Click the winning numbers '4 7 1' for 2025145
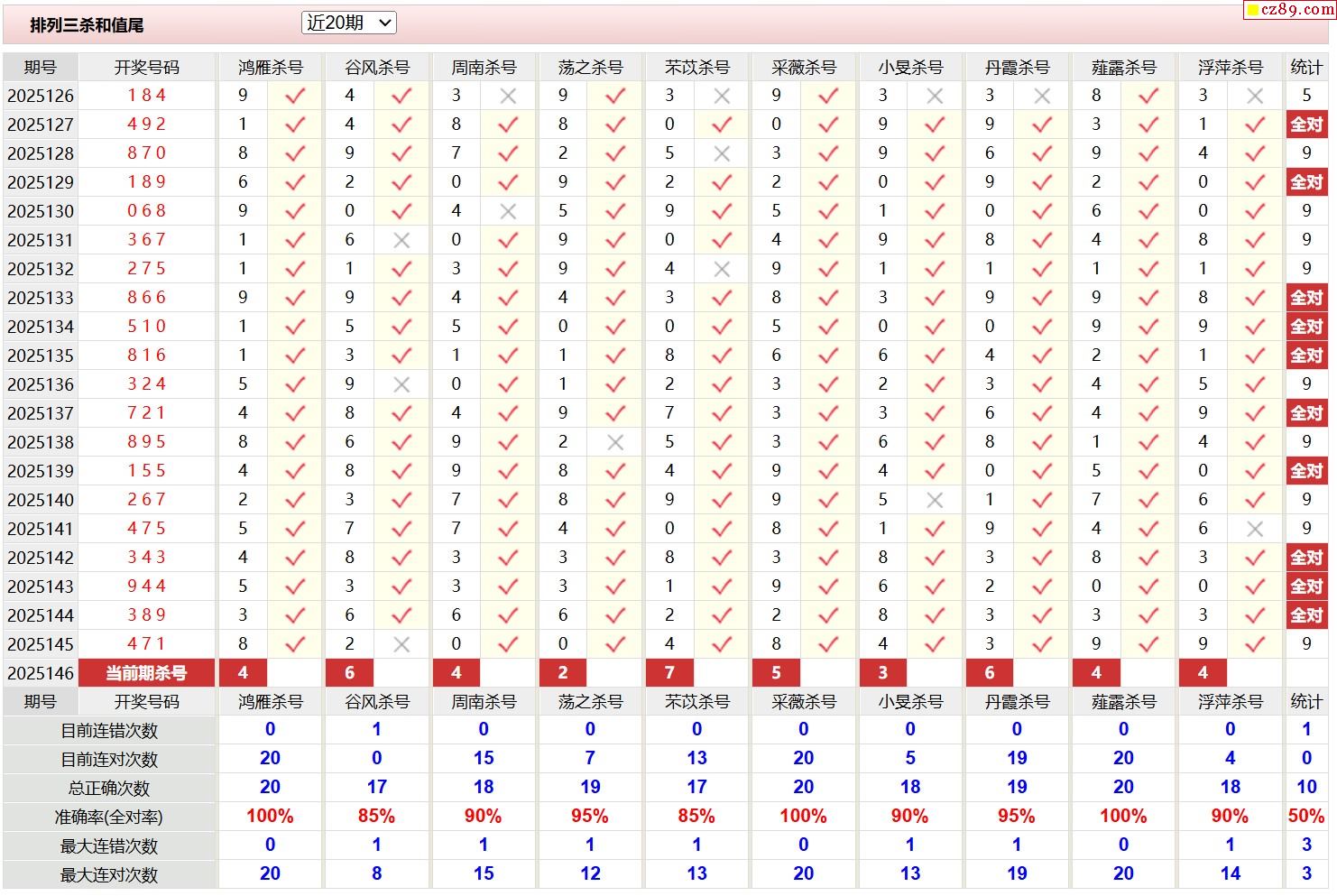Screen dimensions: 1337x896 (147, 644)
